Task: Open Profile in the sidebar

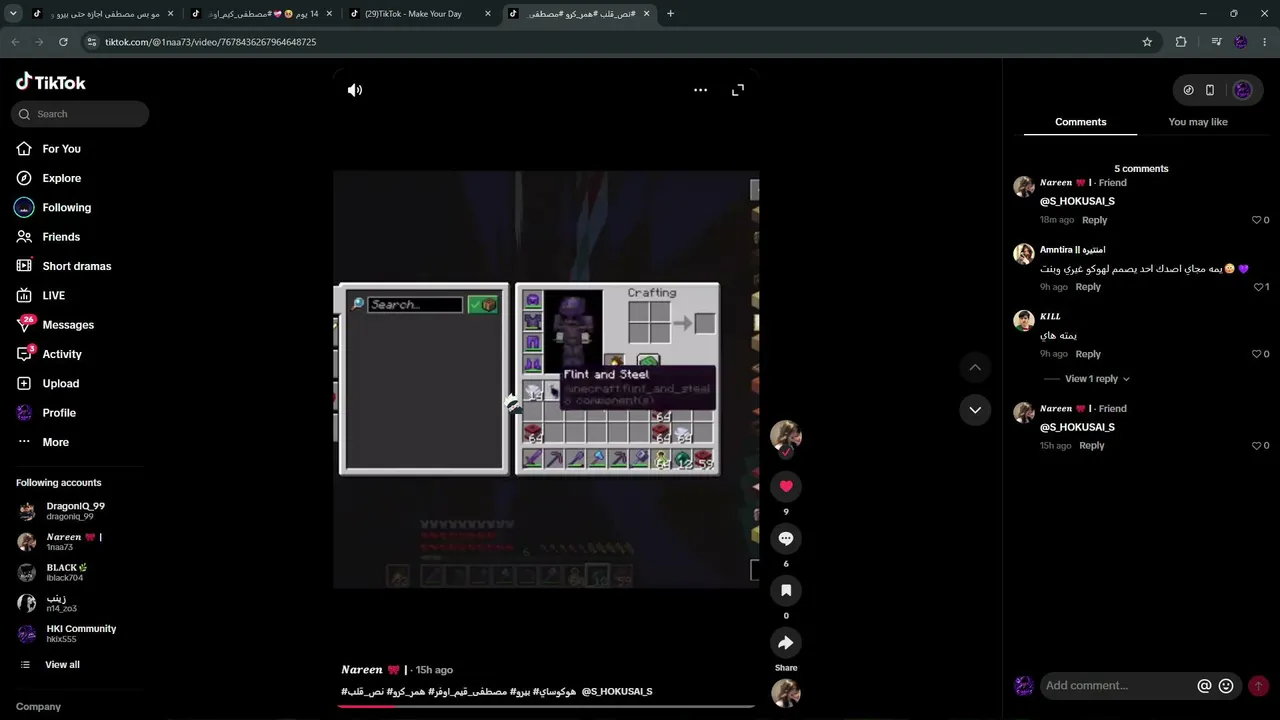Action: click(59, 413)
